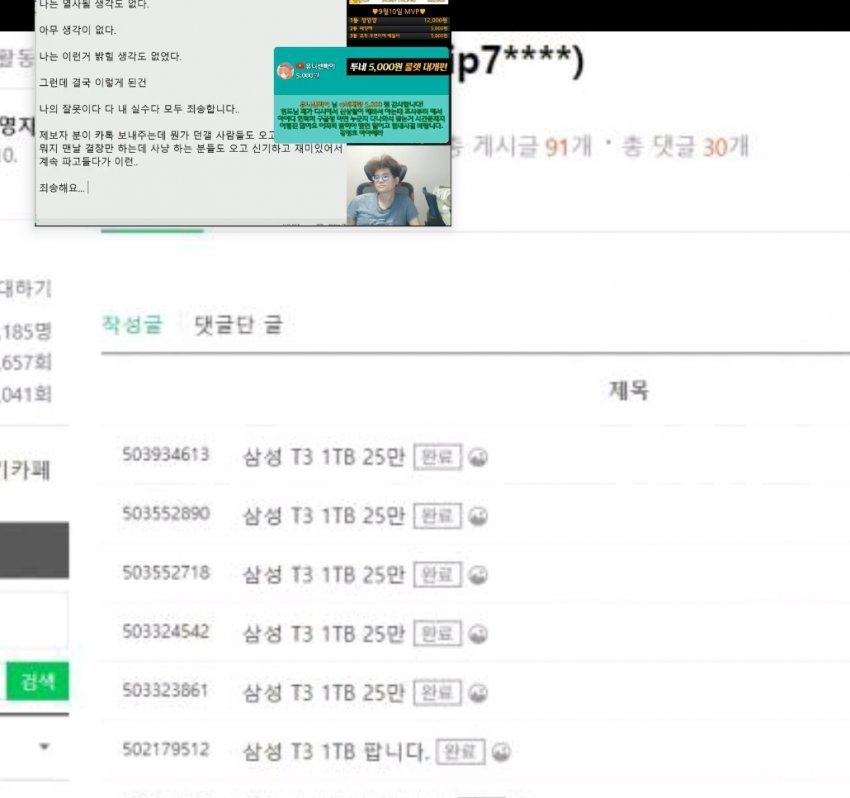Click the image icon beside post 502179512
The height and width of the screenshot is (798, 850).
click(501, 752)
